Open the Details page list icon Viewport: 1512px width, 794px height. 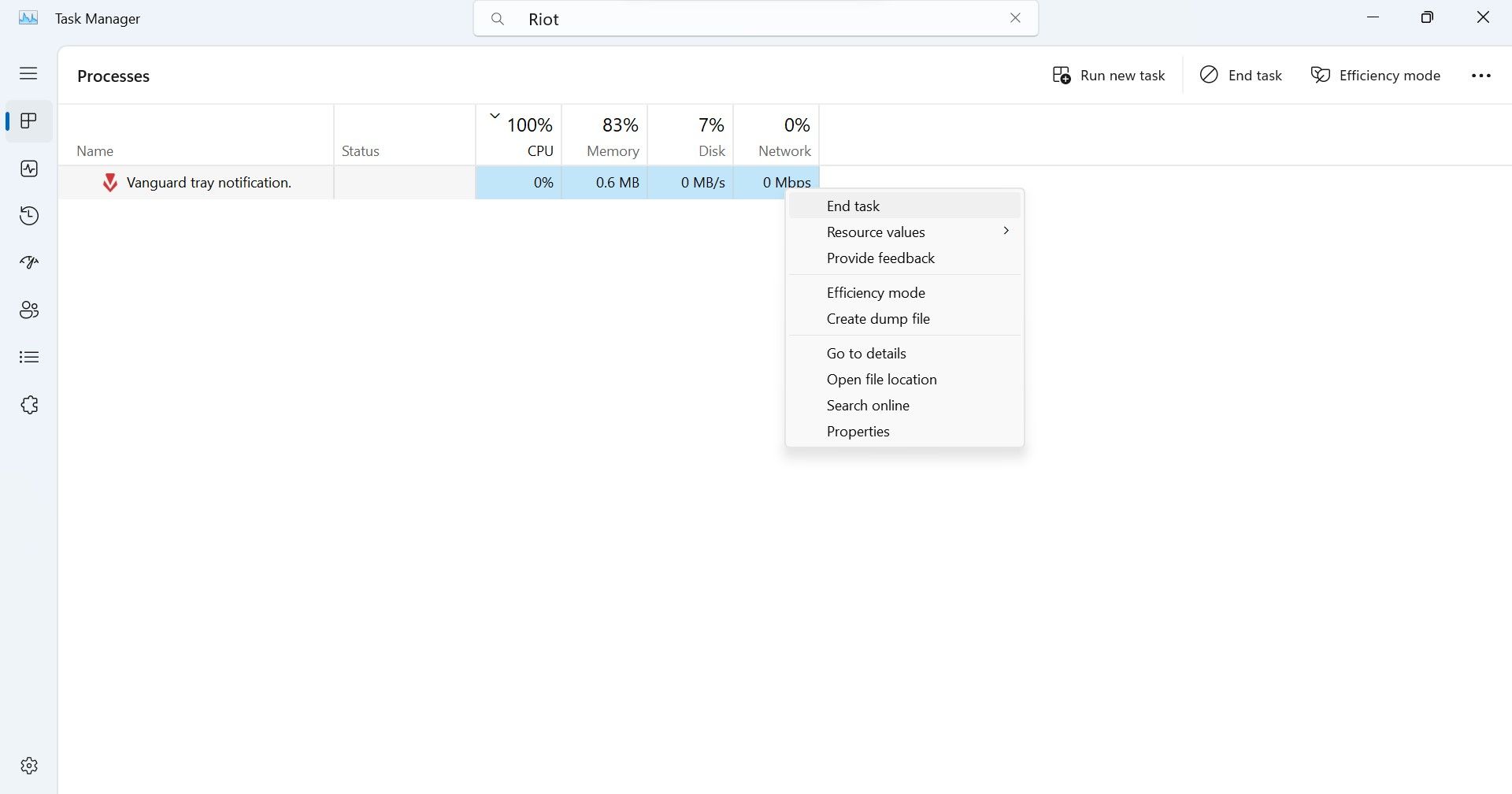tap(29, 358)
